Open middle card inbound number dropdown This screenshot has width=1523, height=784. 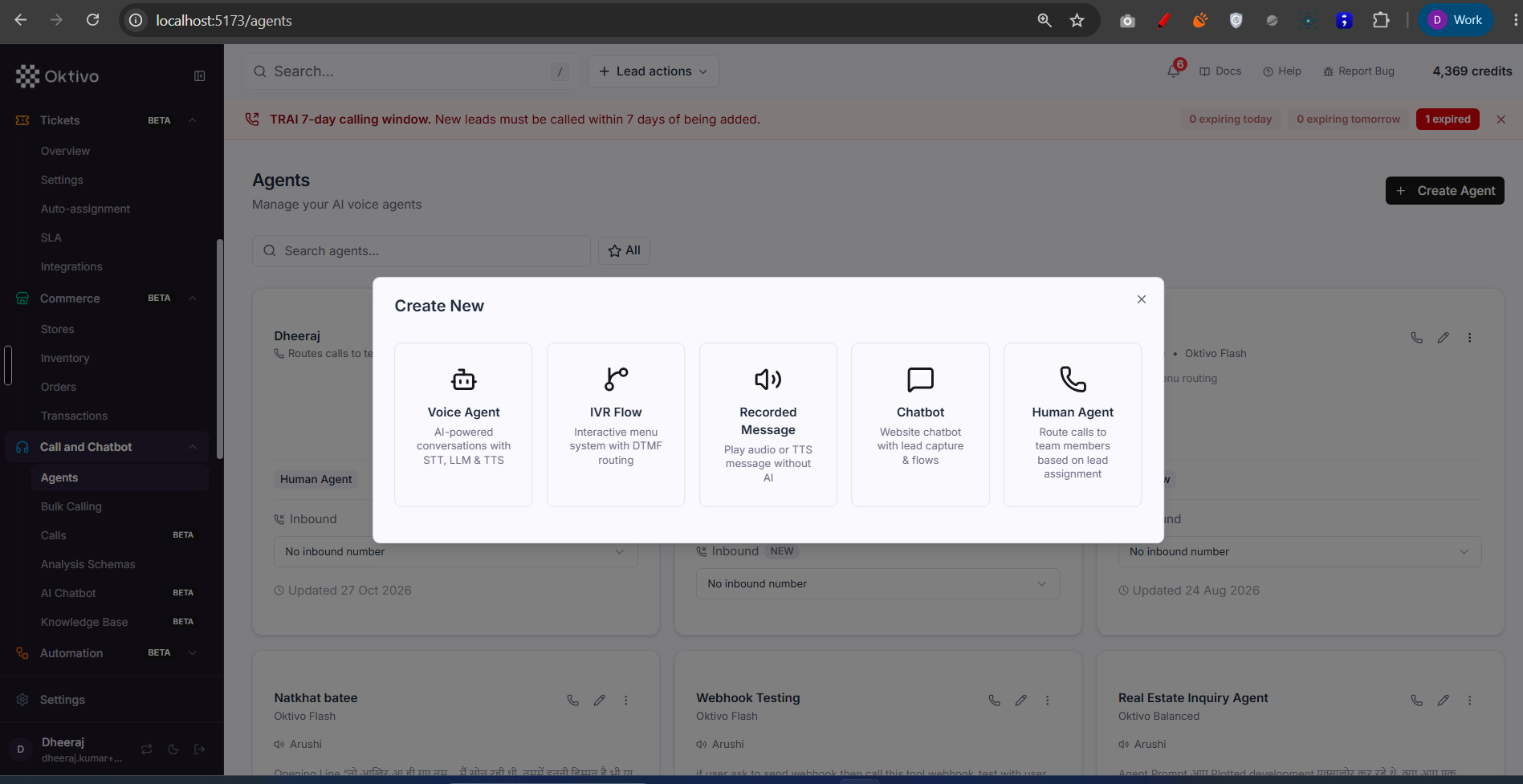pos(878,583)
